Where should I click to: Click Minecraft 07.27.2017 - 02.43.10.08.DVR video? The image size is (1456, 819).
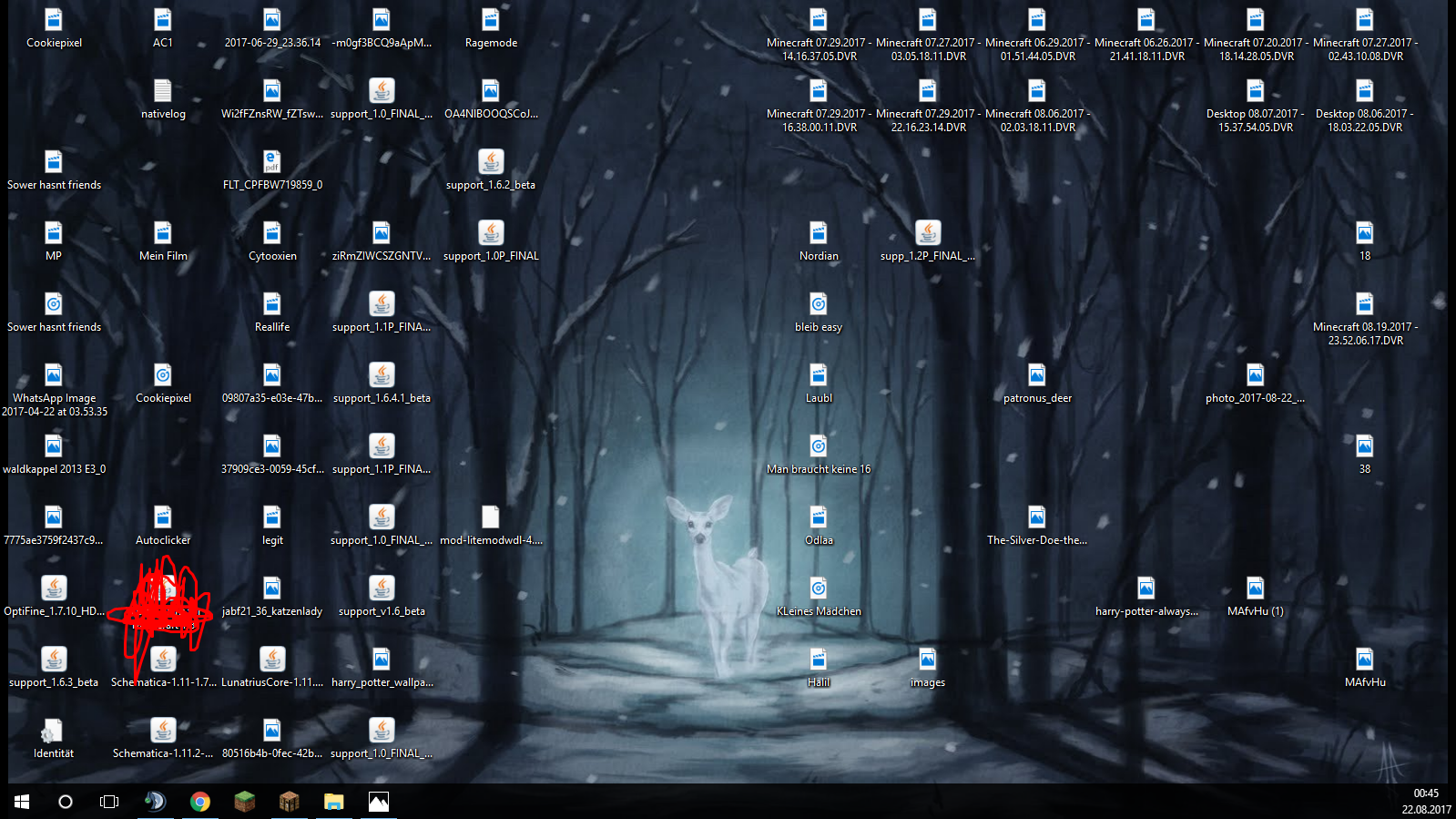click(1365, 20)
